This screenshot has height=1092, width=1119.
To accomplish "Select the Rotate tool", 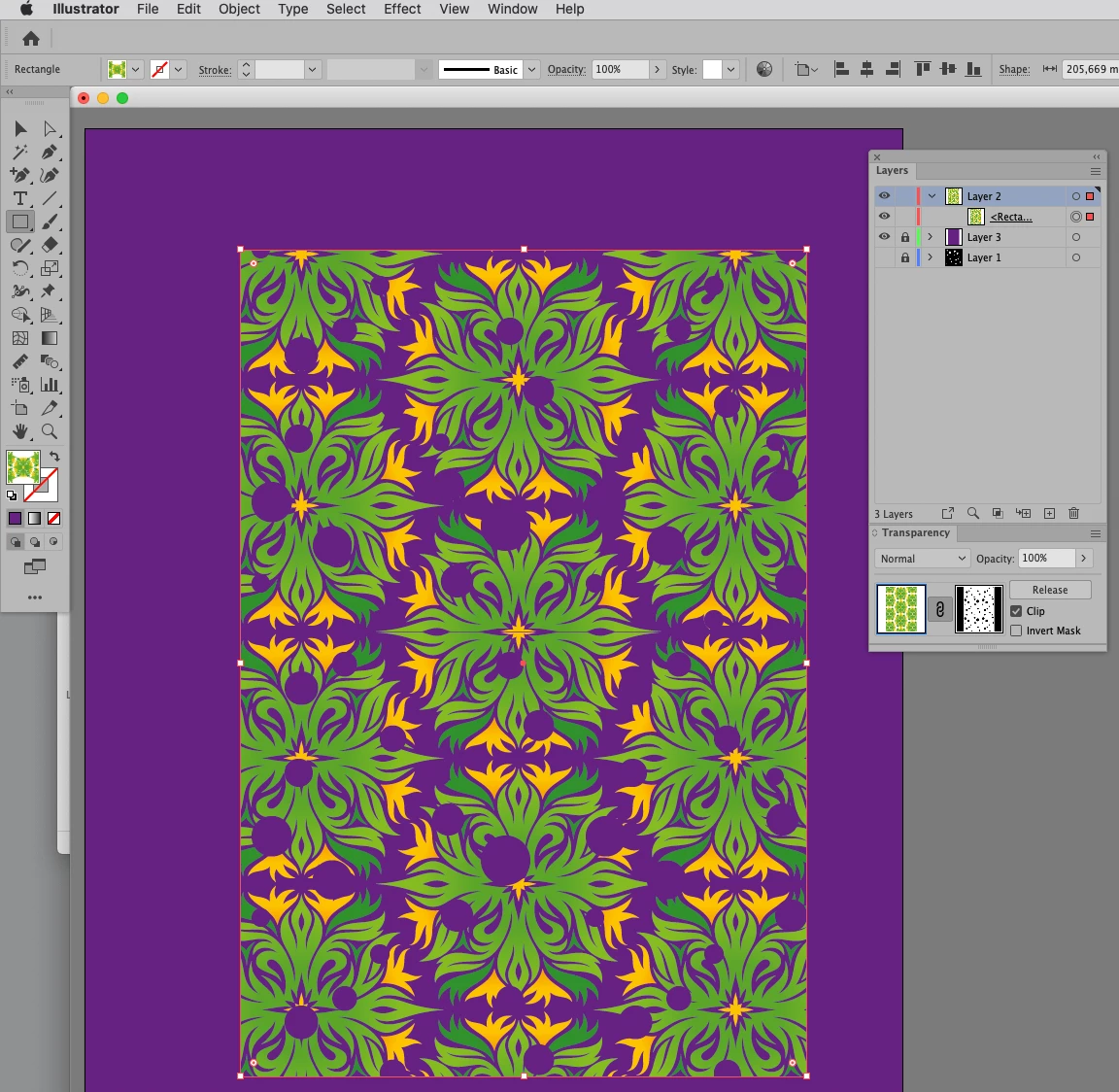I will tap(20, 268).
